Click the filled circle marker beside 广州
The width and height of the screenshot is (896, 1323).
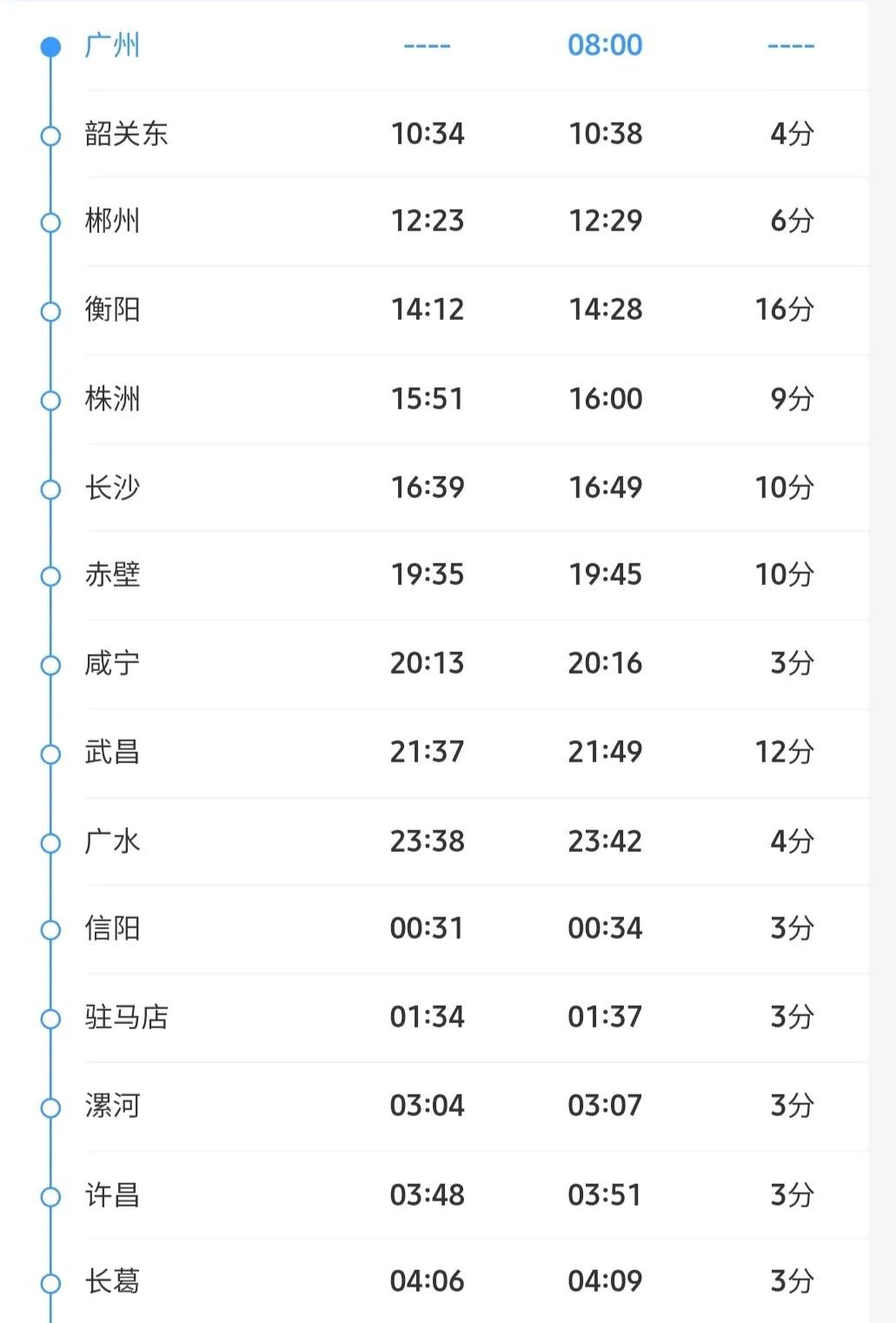51,46
